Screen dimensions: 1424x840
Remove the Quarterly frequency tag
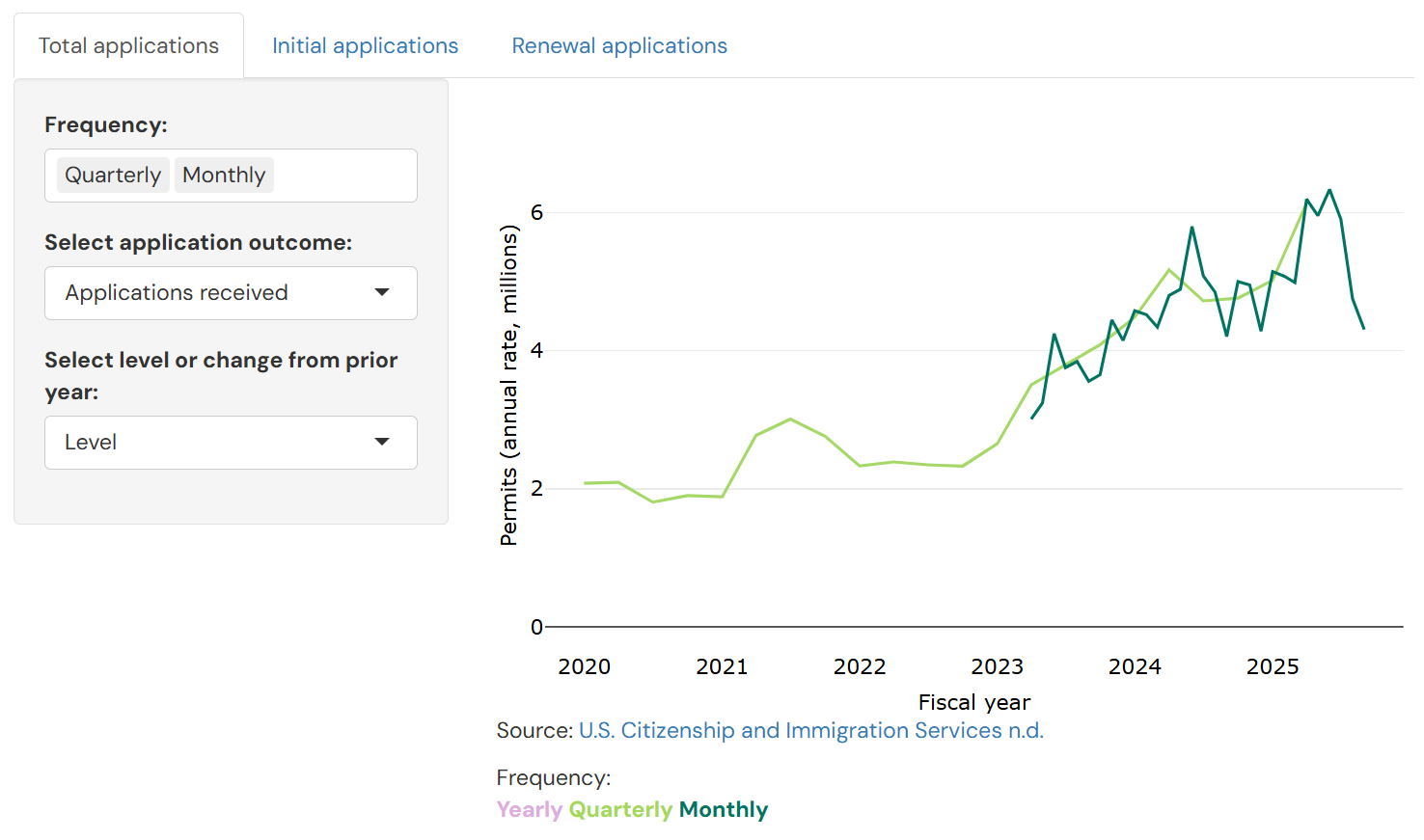tap(113, 176)
